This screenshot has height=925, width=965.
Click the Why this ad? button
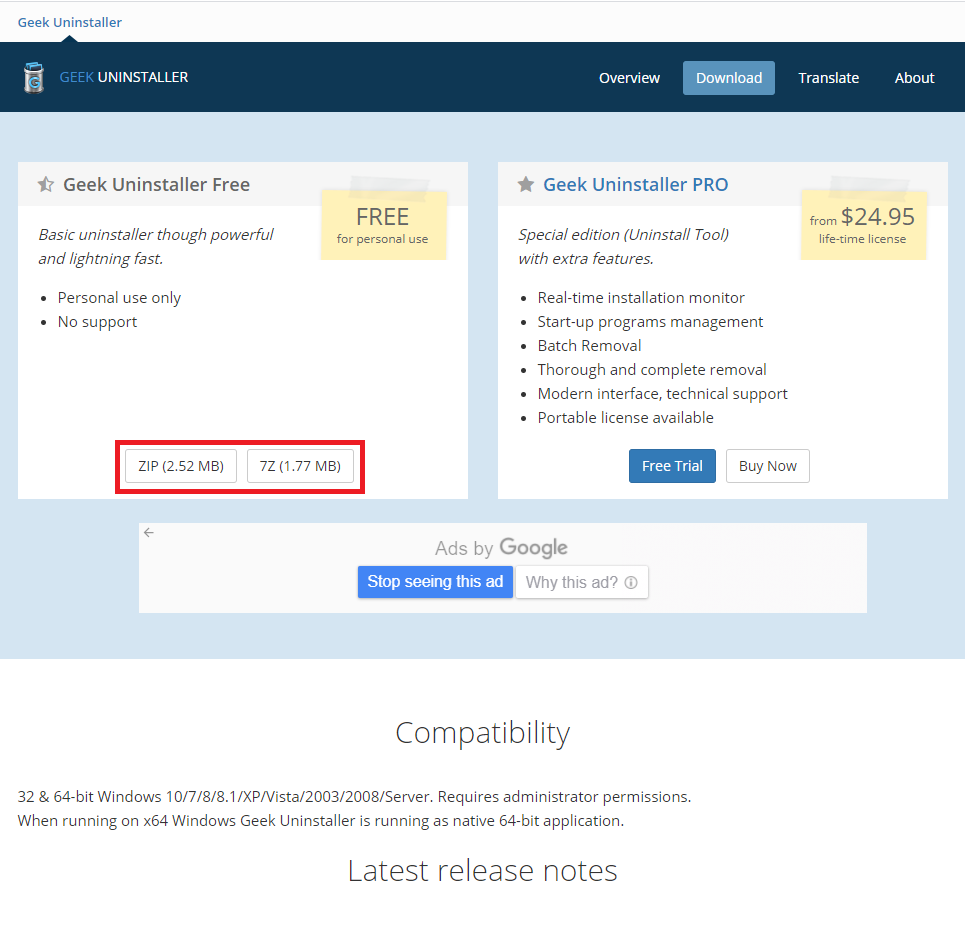[582, 582]
